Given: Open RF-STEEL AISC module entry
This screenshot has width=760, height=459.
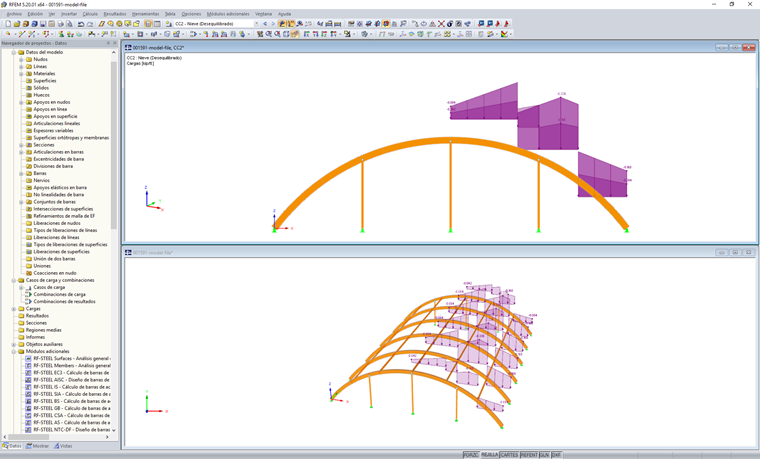Looking at the screenshot, I should point(71,380).
